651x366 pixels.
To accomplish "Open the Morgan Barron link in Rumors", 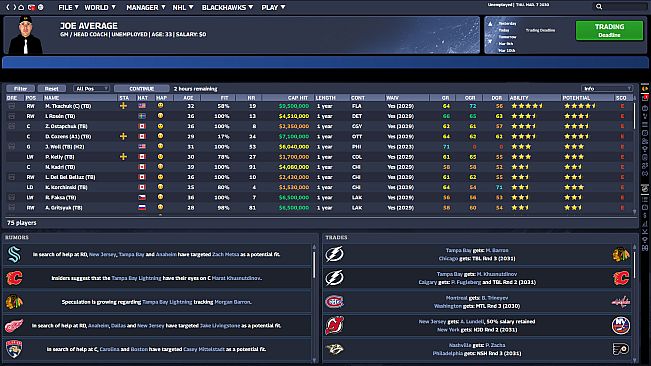I will [x=232, y=302].
